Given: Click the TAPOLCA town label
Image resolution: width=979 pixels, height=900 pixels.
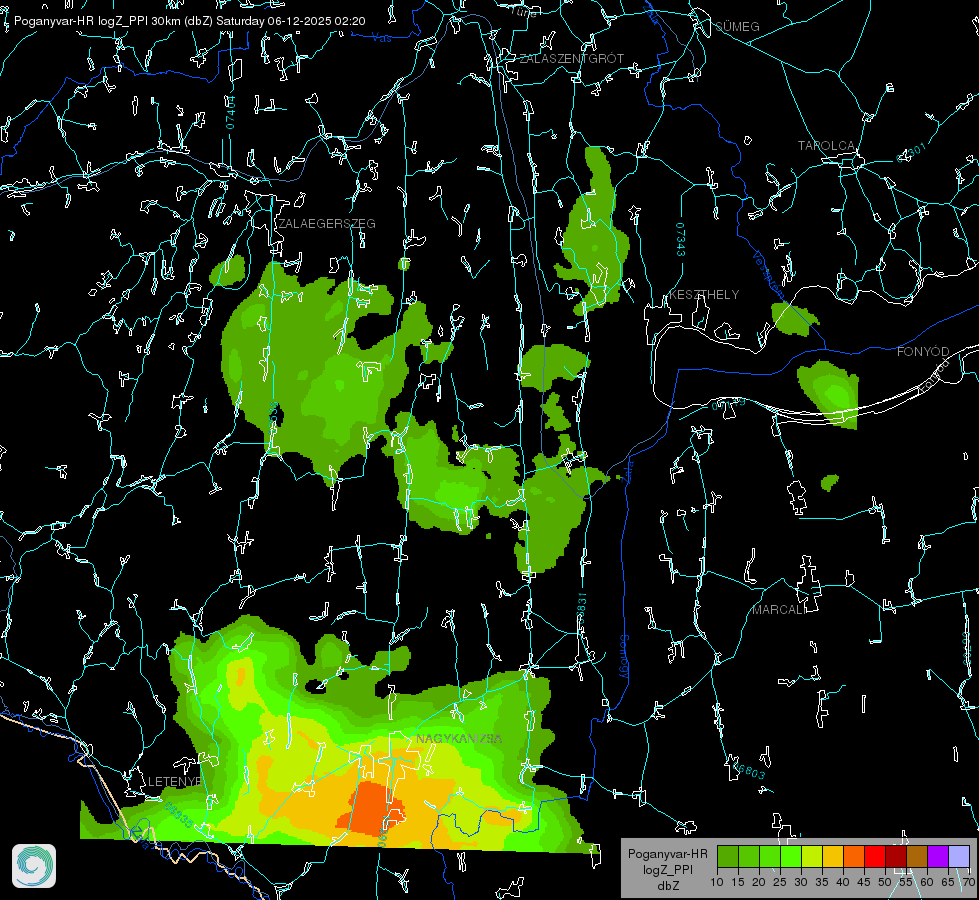Looking at the screenshot, I should (826, 146).
